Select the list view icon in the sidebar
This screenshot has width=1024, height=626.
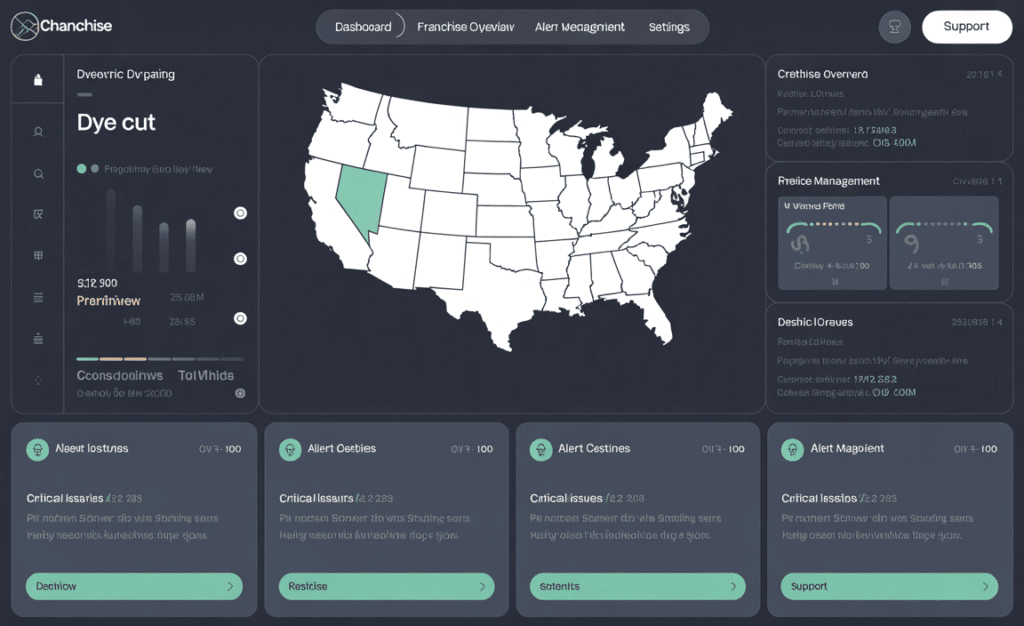pos(37,296)
